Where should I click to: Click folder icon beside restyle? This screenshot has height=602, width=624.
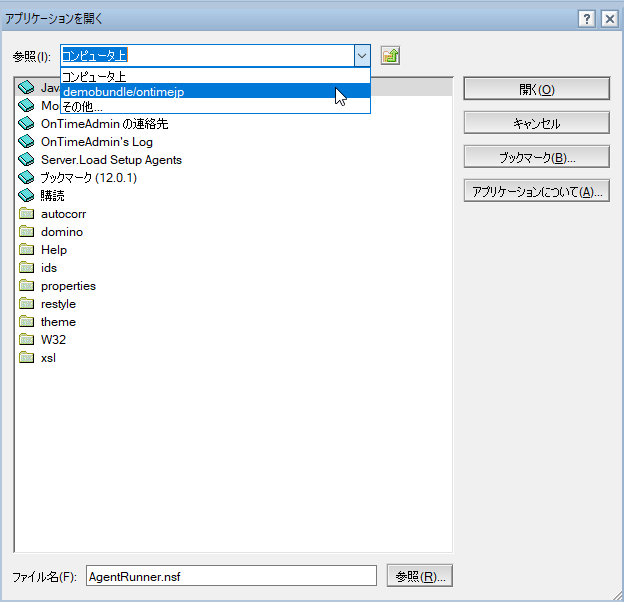[x=26, y=304]
